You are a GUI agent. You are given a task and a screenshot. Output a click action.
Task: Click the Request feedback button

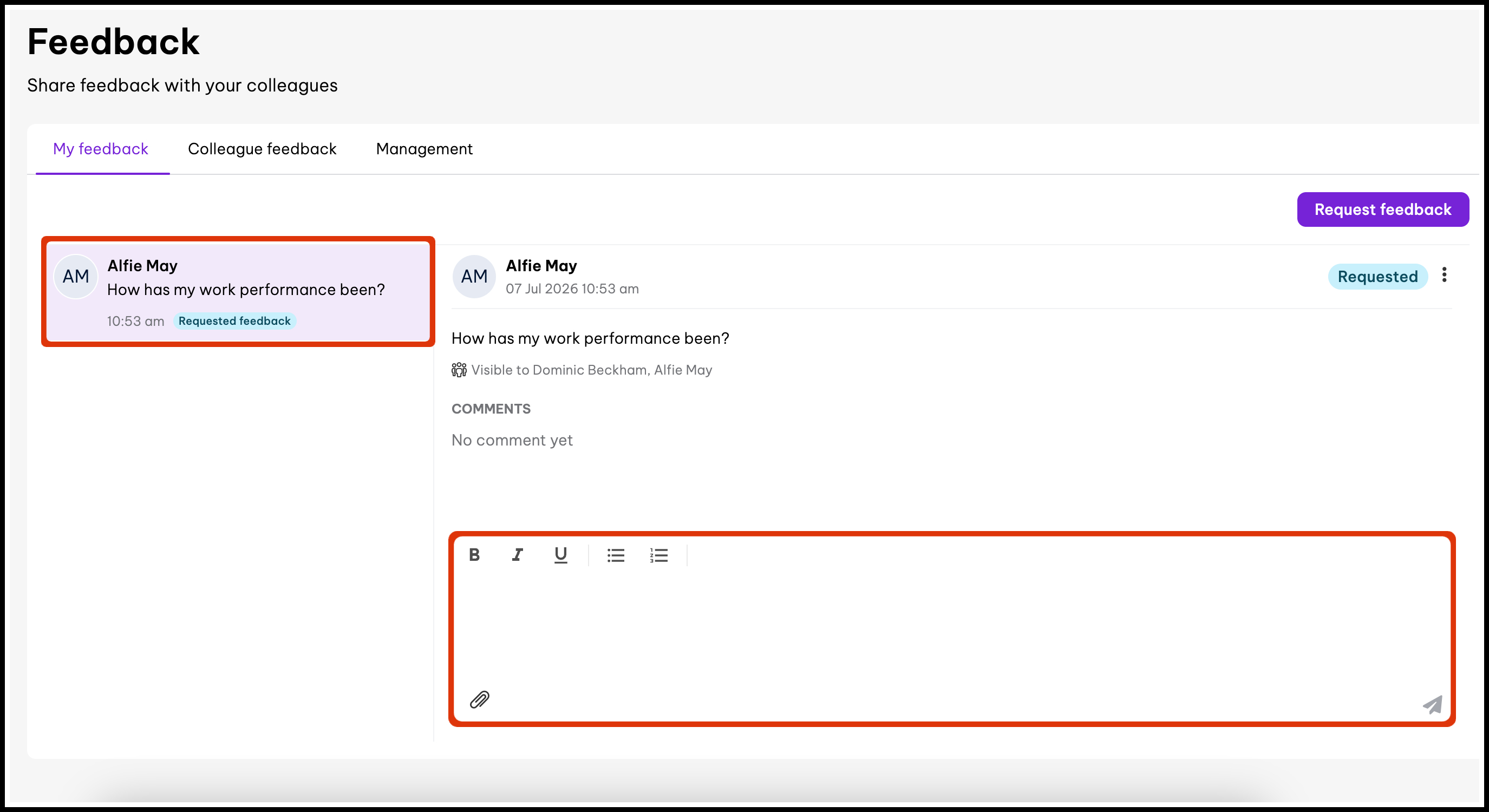(1383, 209)
